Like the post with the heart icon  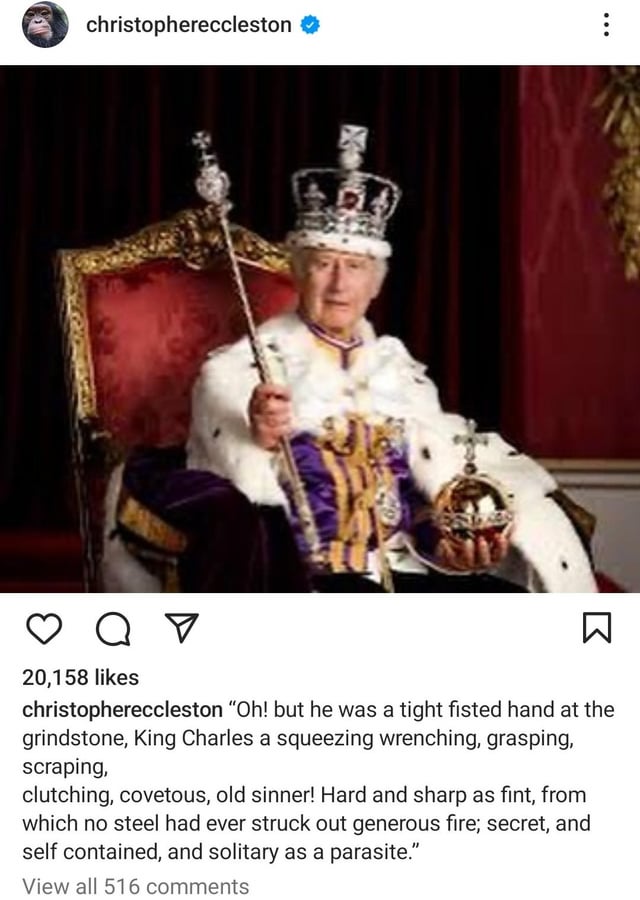point(44,629)
